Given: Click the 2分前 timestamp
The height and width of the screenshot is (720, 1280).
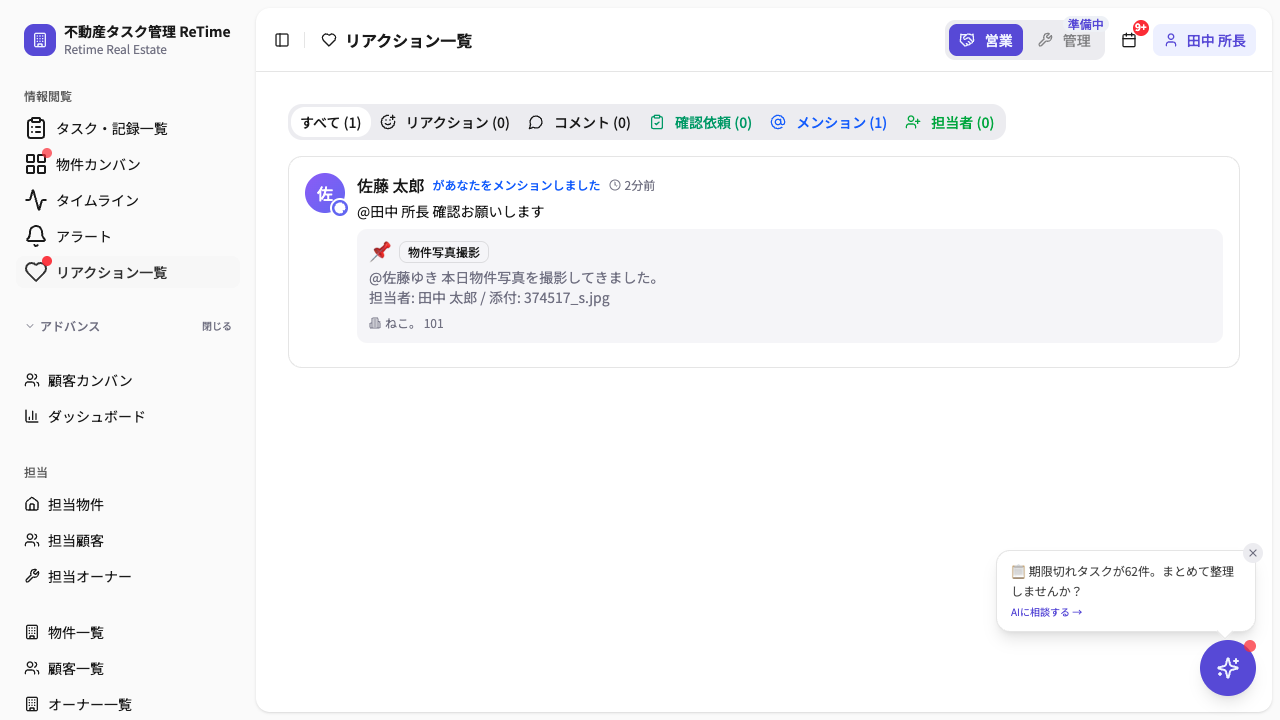Looking at the screenshot, I should pyautogui.click(x=632, y=185).
